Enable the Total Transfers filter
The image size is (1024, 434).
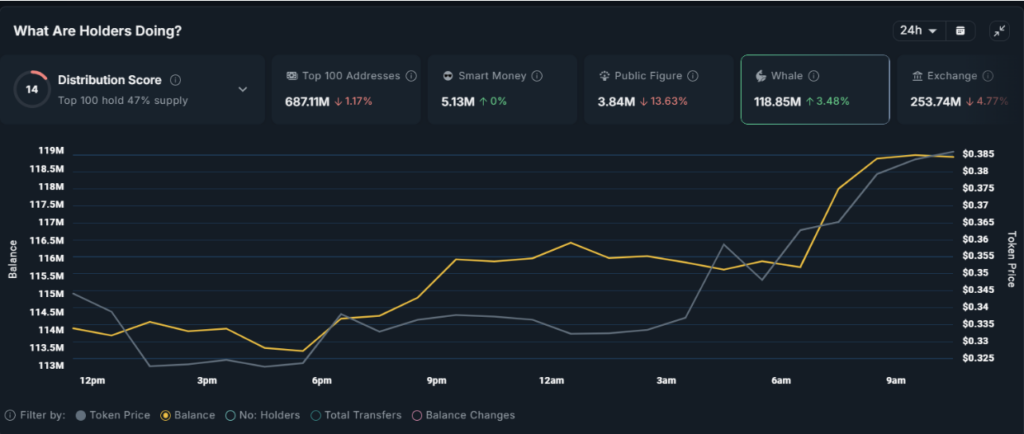pos(356,415)
